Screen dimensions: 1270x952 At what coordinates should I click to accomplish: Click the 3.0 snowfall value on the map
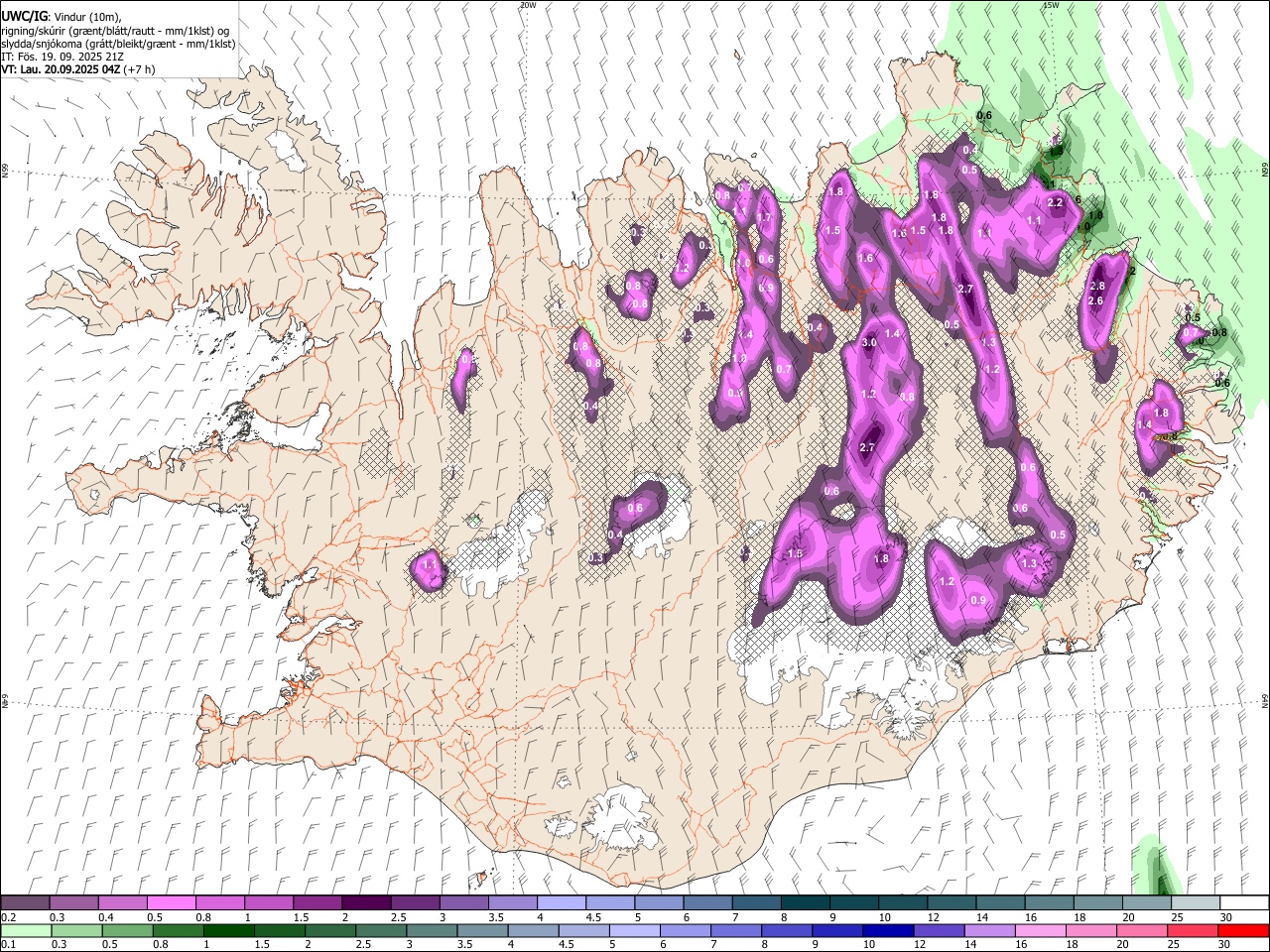tap(869, 342)
